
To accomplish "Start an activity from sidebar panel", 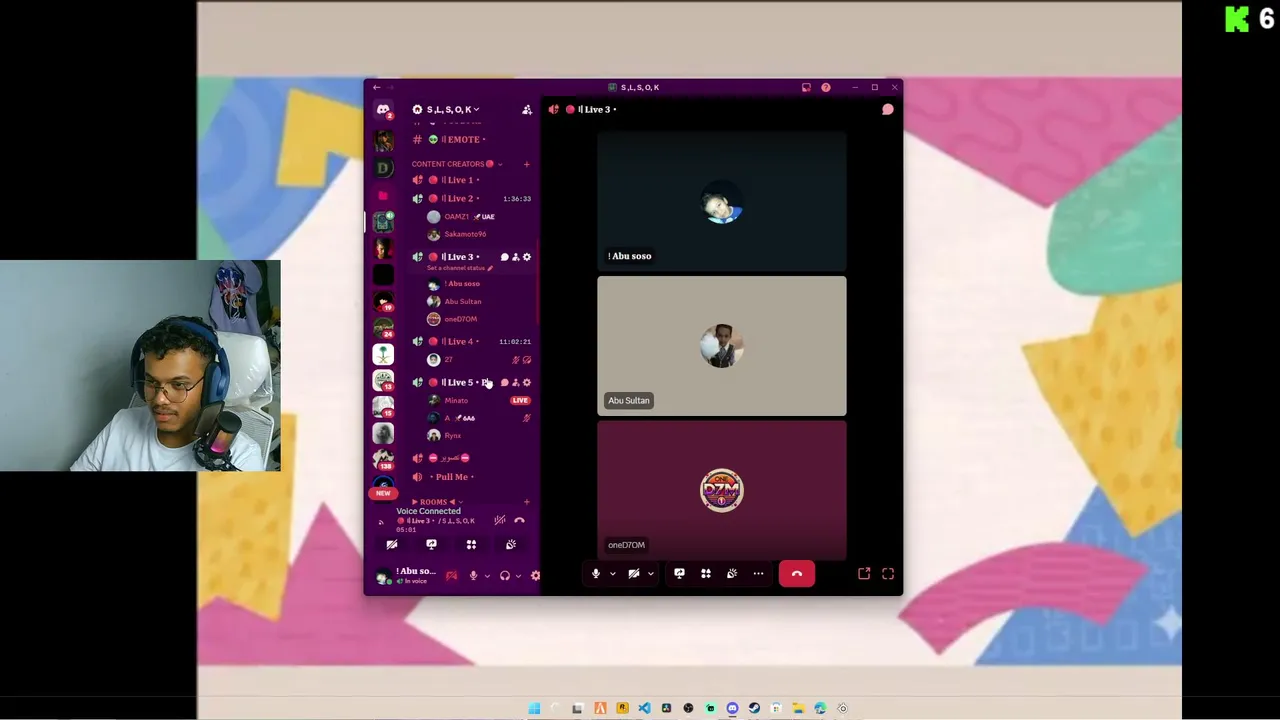I will [x=471, y=545].
